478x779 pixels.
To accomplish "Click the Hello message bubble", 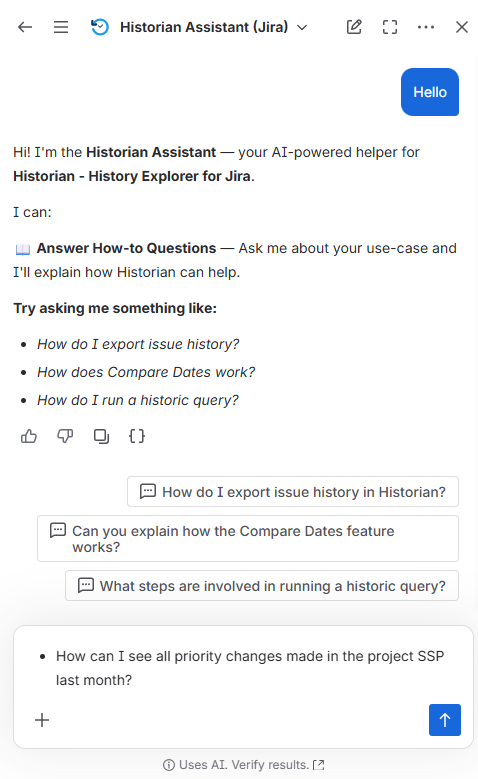I will click(x=430, y=92).
